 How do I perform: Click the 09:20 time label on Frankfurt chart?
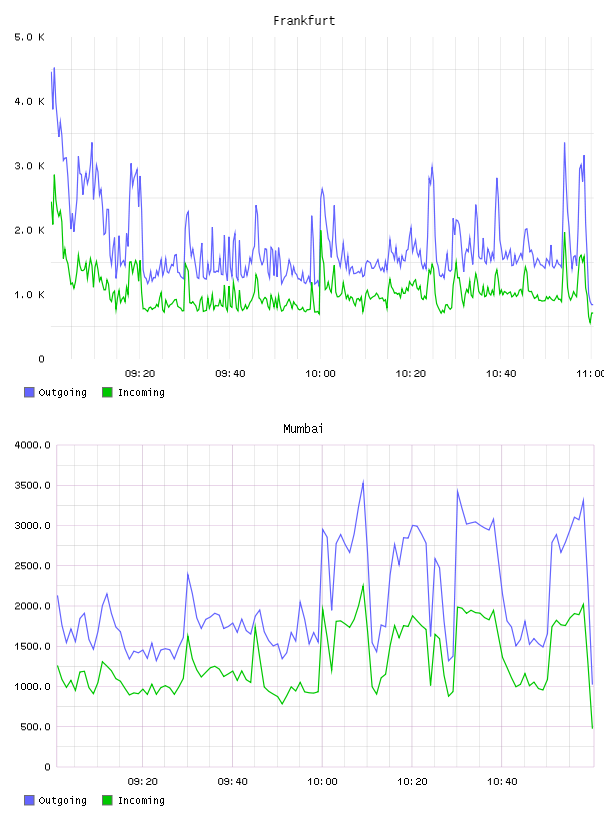140,374
